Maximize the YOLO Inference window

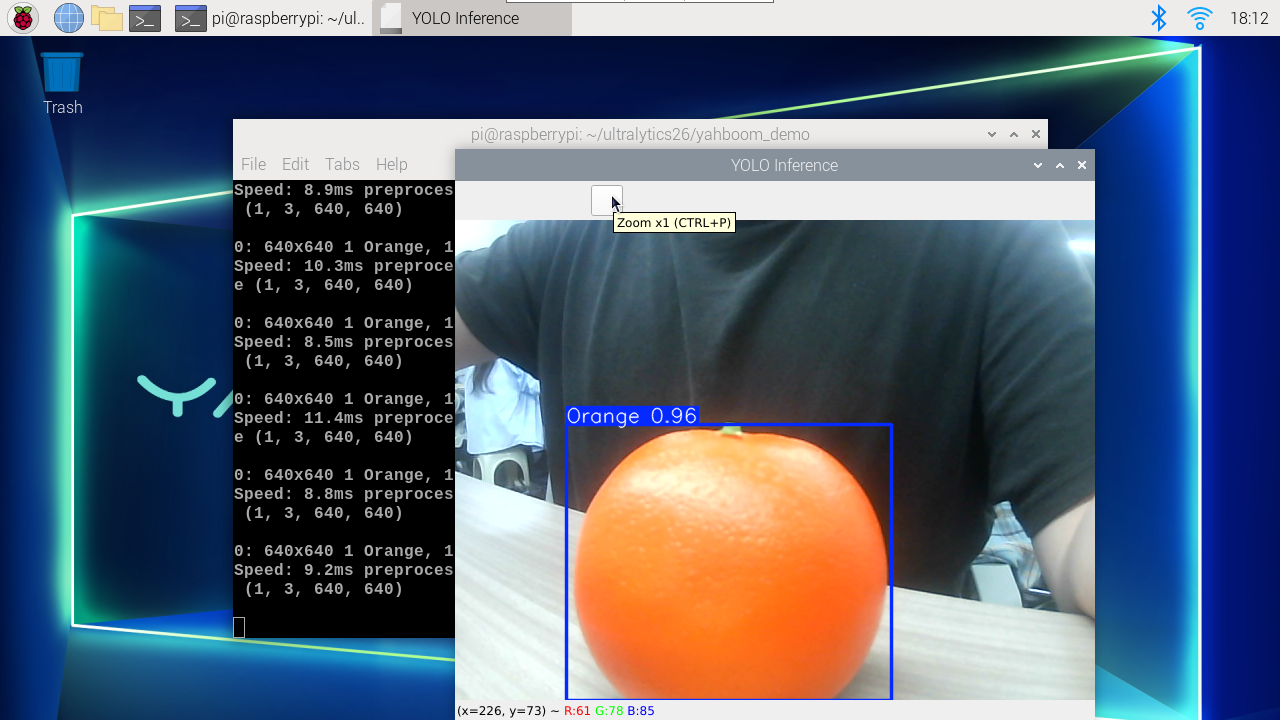[x=1060, y=165]
